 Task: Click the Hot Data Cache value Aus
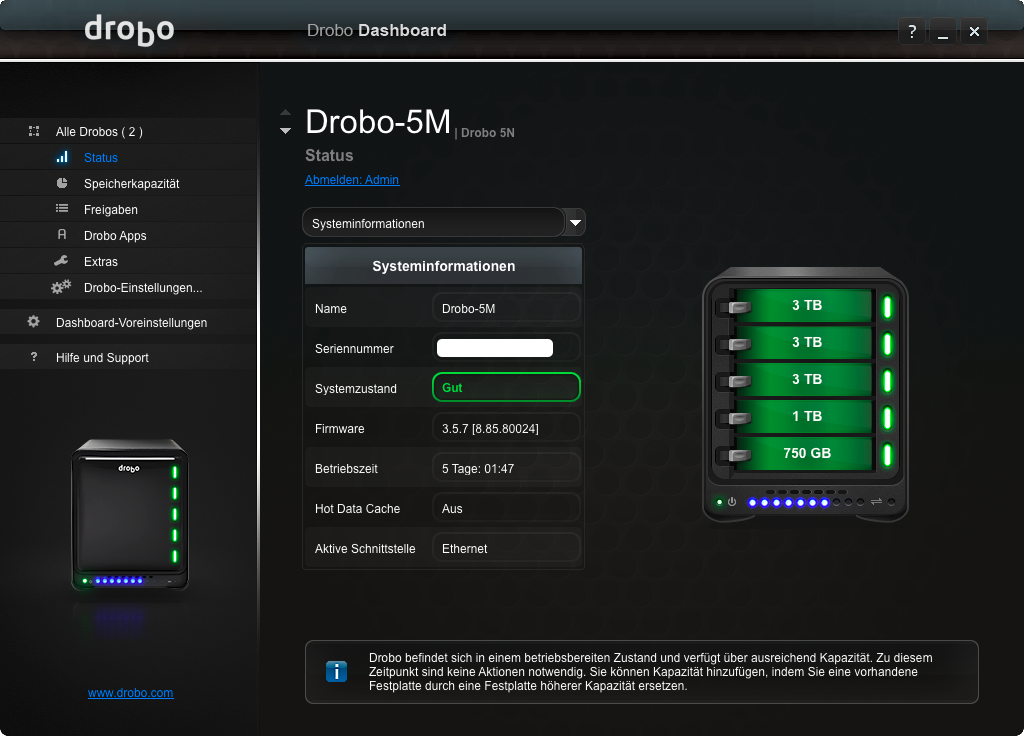(506, 508)
